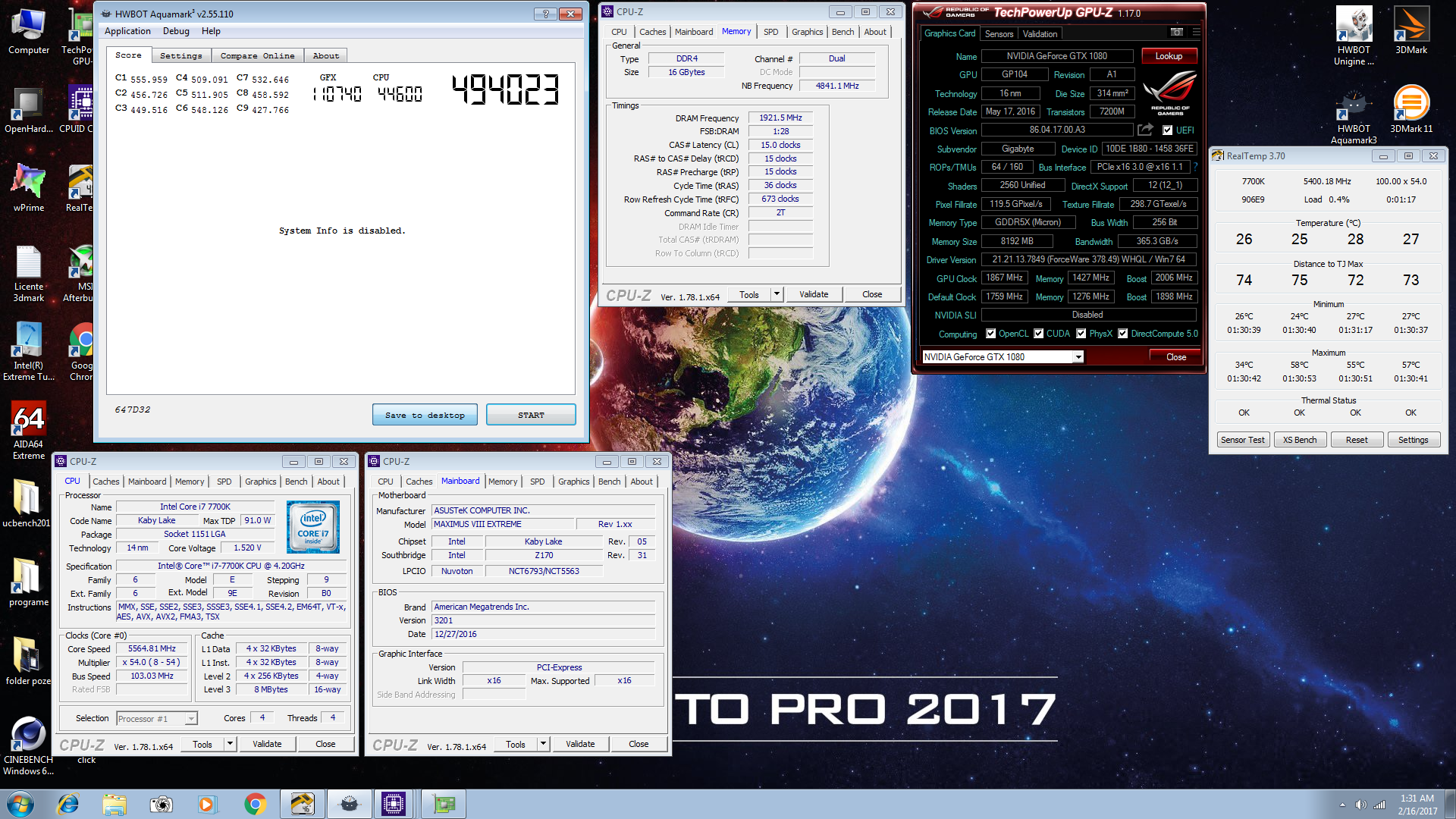Open Help menu in HWBOT Aquamark
This screenshot has height=819, width=1456.
coord(211,31)
